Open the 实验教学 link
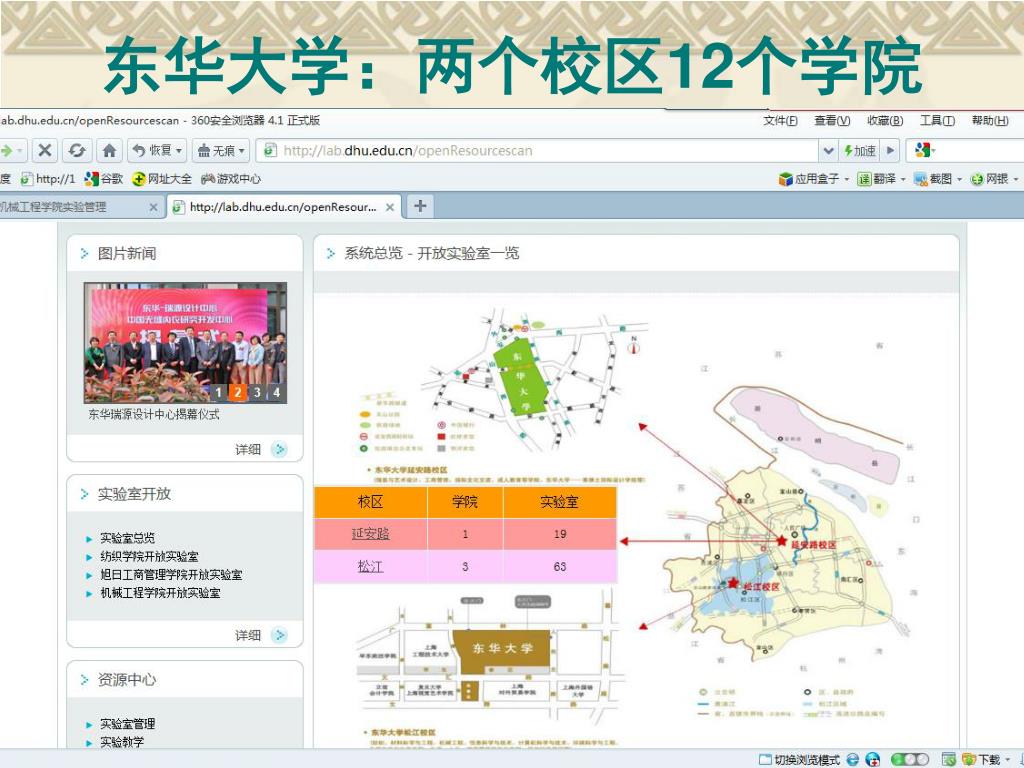1024x768 pixels. click(x=122, y=742)
